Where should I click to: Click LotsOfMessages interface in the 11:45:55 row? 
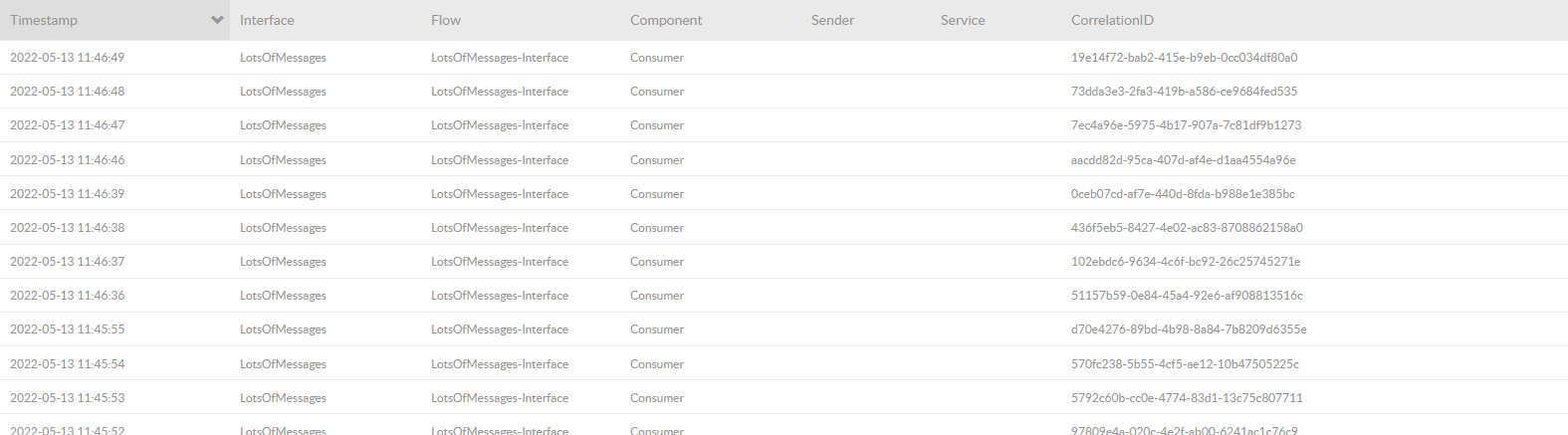[283, 329]
